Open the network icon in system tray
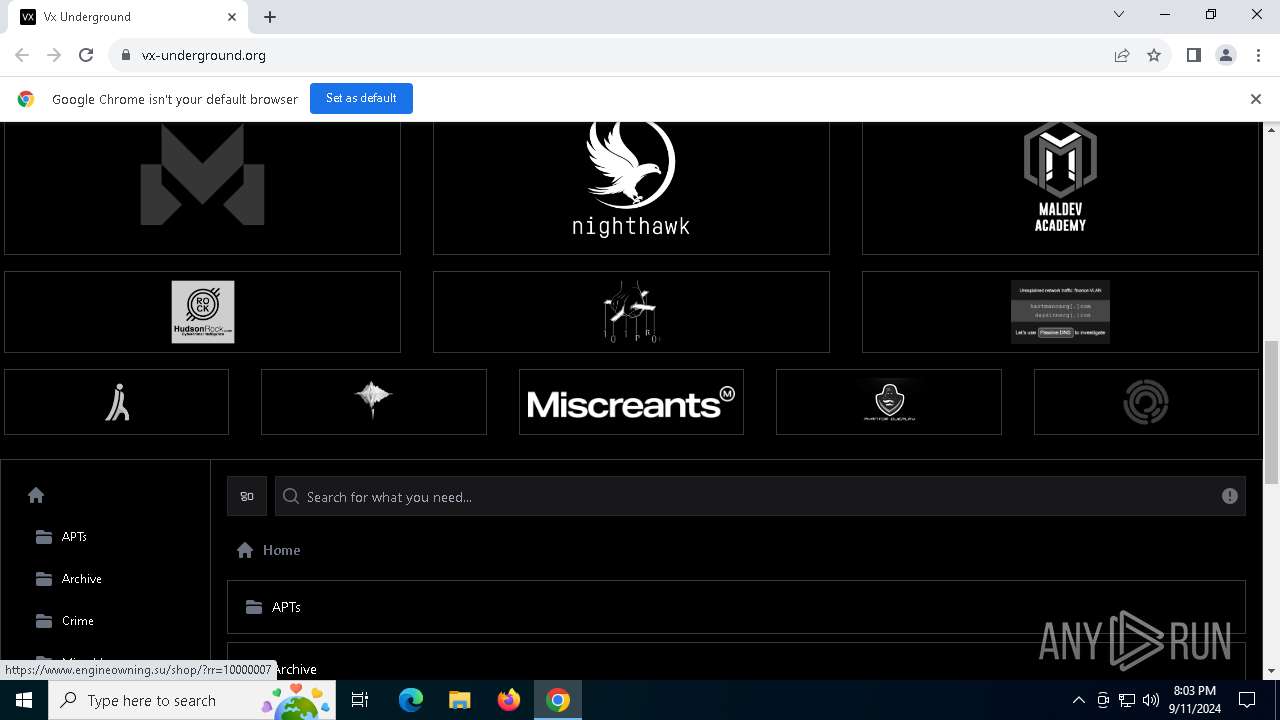Screen dimensions: 1280x720 [1127, 700]
